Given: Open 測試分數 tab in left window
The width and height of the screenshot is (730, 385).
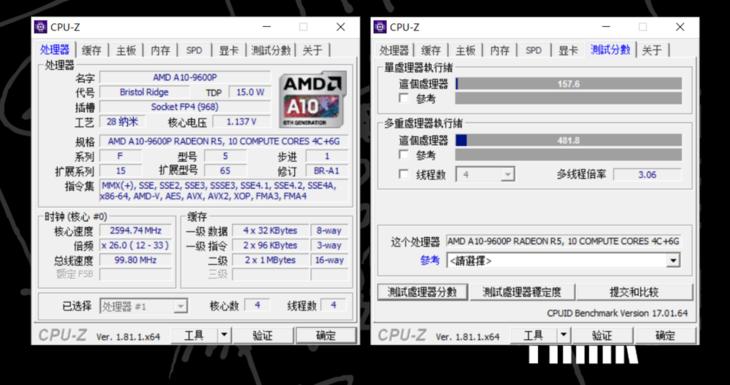Looking at the screenshot, I should (x=271, y=50).
